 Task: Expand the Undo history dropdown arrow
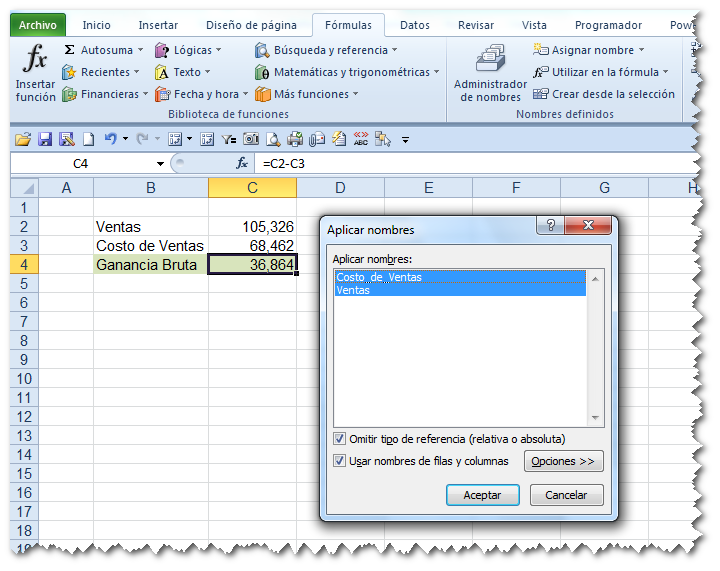click(x=125, y=139)
